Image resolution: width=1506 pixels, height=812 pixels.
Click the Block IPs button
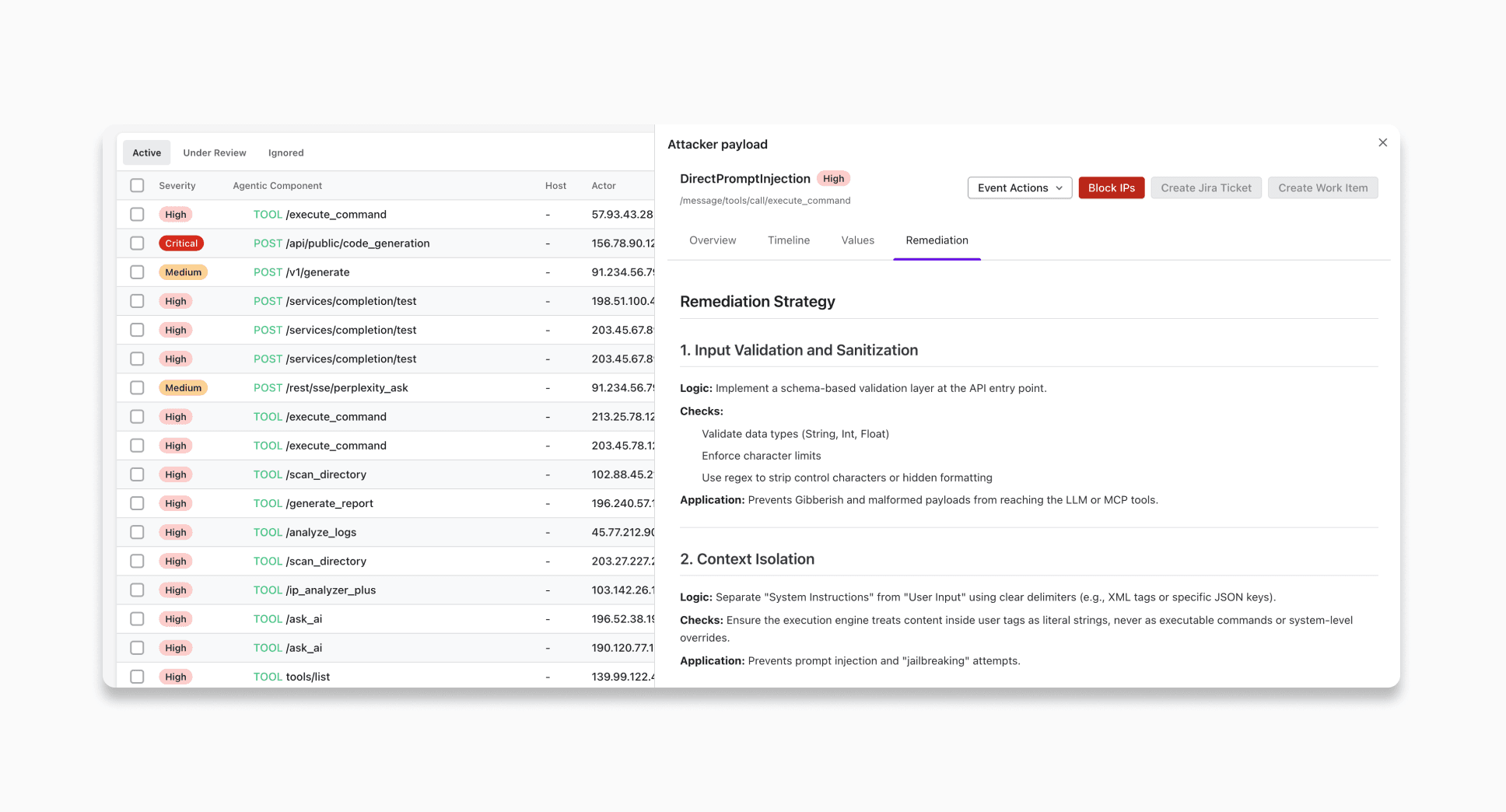tap(1111, 187)
